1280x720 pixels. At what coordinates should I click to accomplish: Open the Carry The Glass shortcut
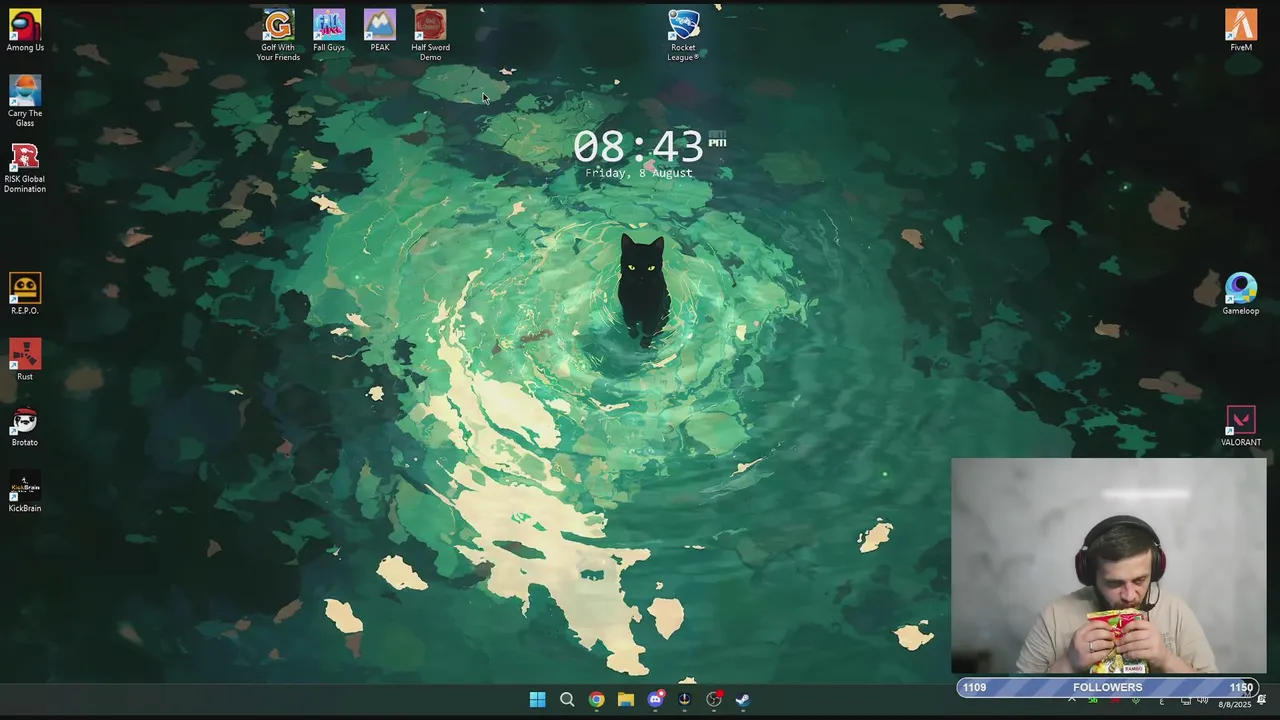[25, 101]
